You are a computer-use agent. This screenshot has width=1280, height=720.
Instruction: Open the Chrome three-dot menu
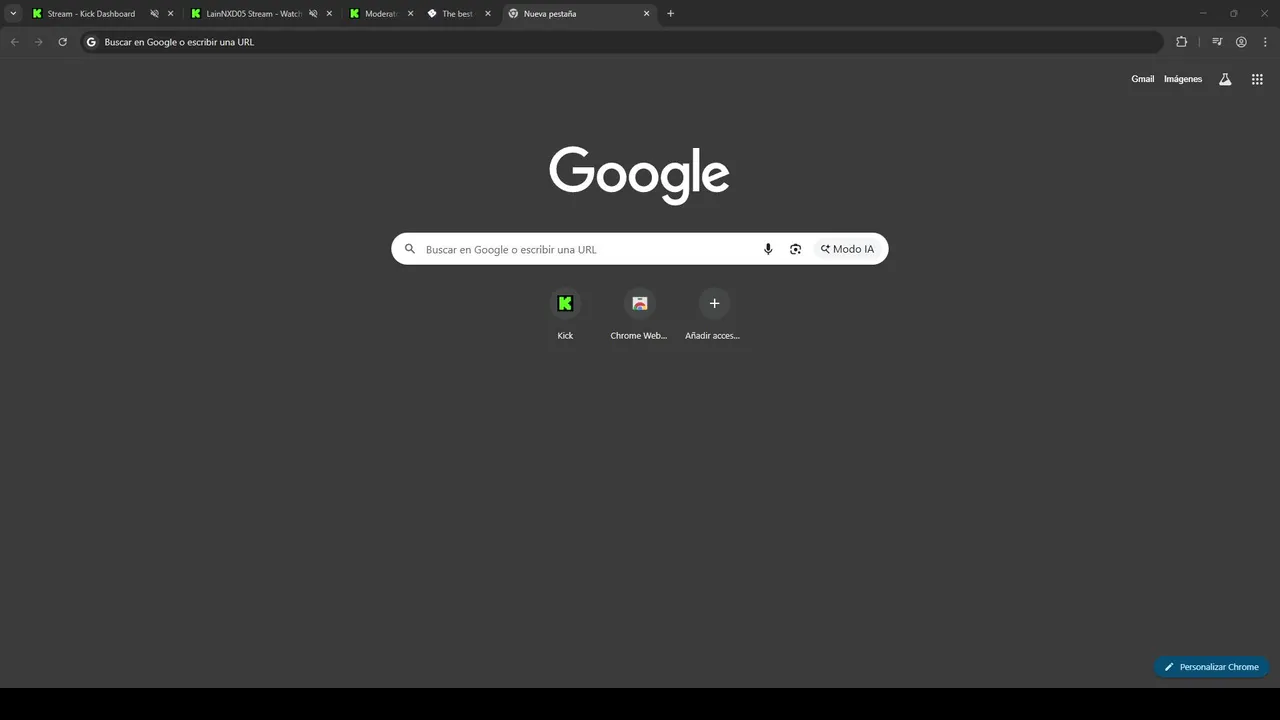click(x=1265, y=42)
